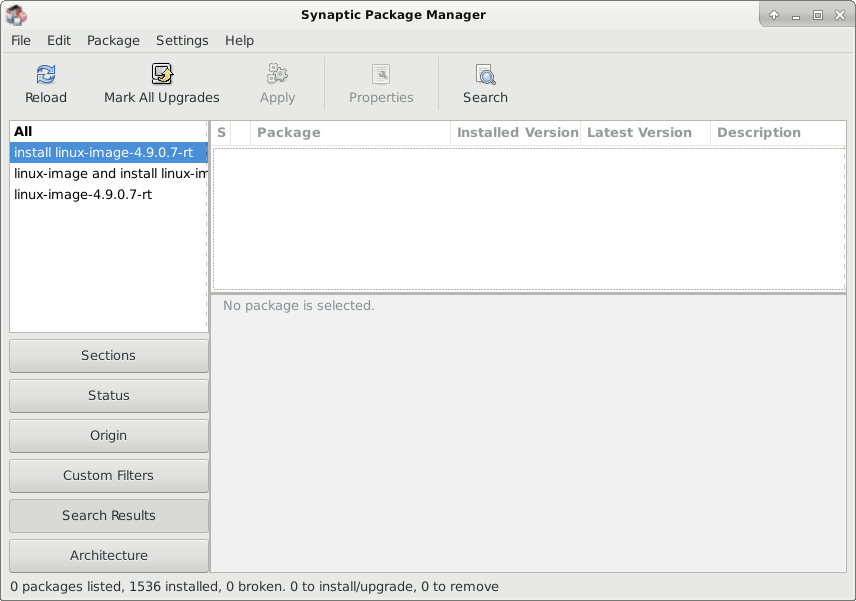This screenshot has width=856, height=601.
Task: Sort by Installed Version column header
Action: 516,133
